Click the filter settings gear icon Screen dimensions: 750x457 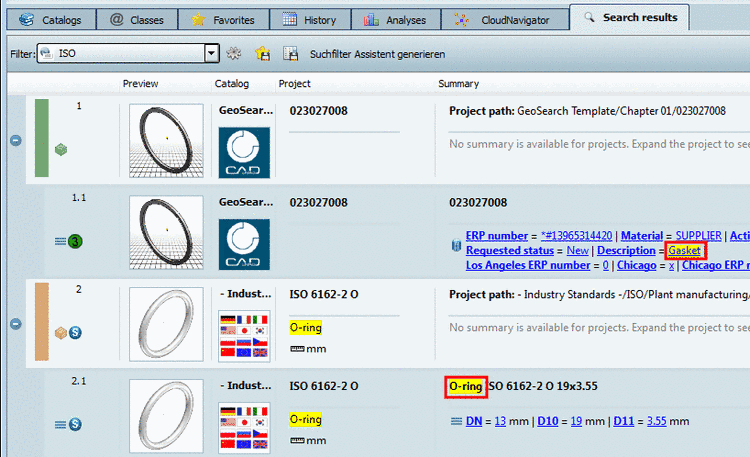pos(233,53)
